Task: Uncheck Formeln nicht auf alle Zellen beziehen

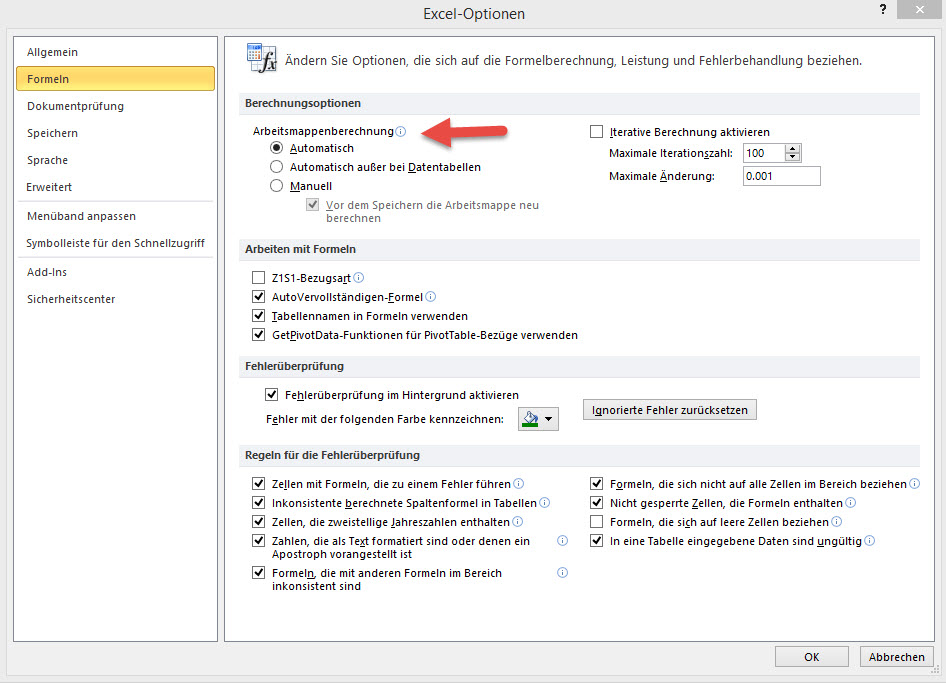Action: pyautogui.click(x=596, y=483)
